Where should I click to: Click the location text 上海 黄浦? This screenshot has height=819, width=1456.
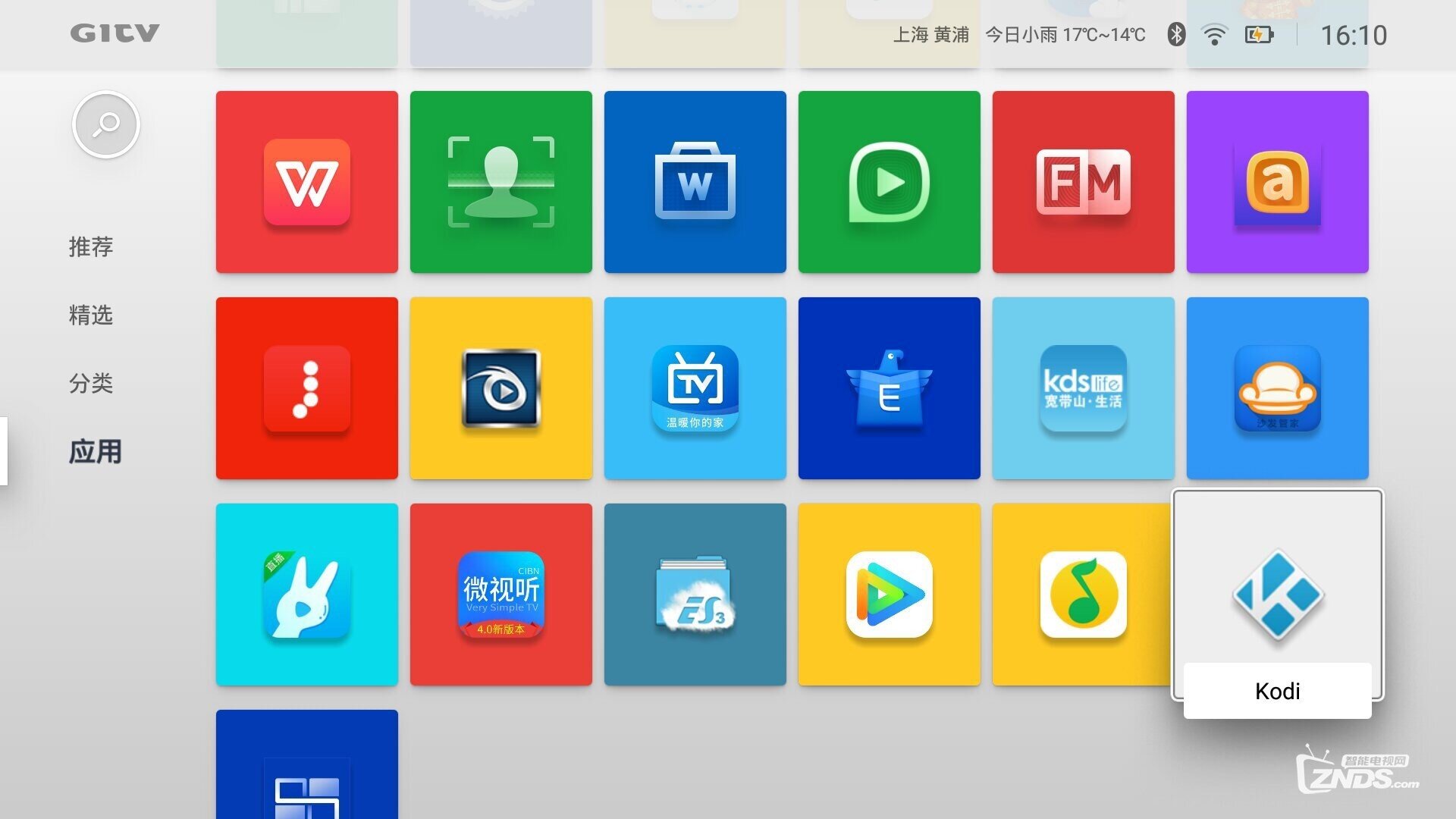tap(931, 35)
